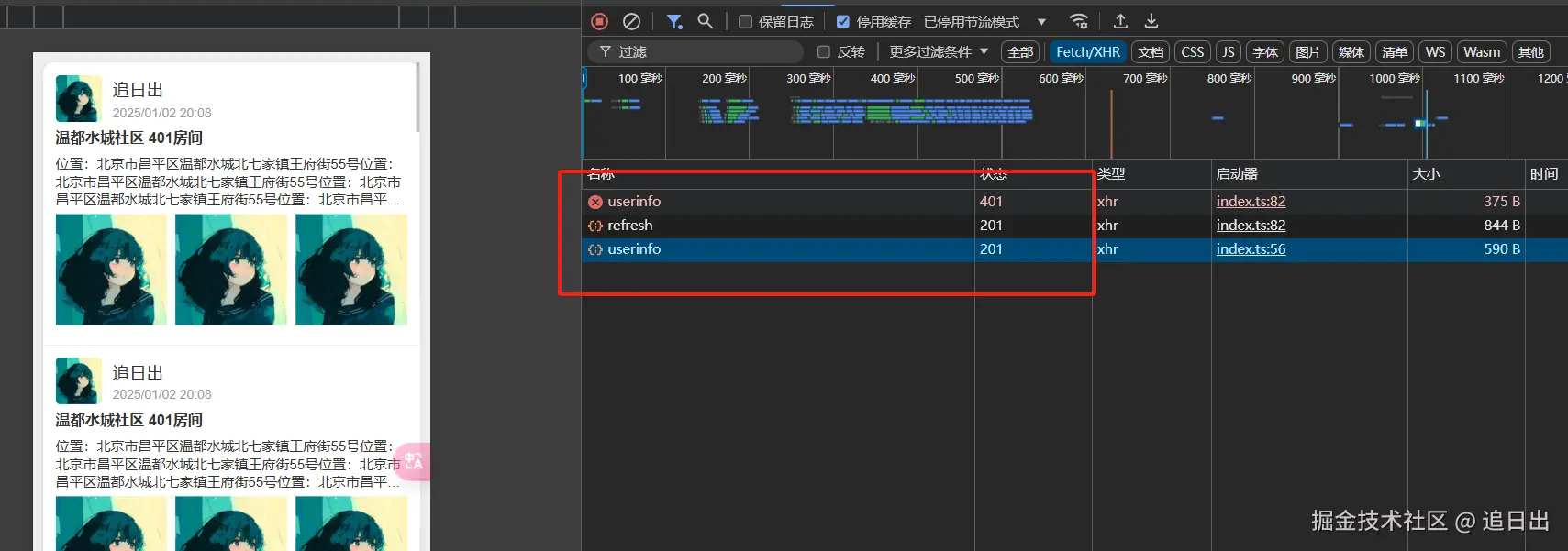Click 375 B size cell

1466,202
